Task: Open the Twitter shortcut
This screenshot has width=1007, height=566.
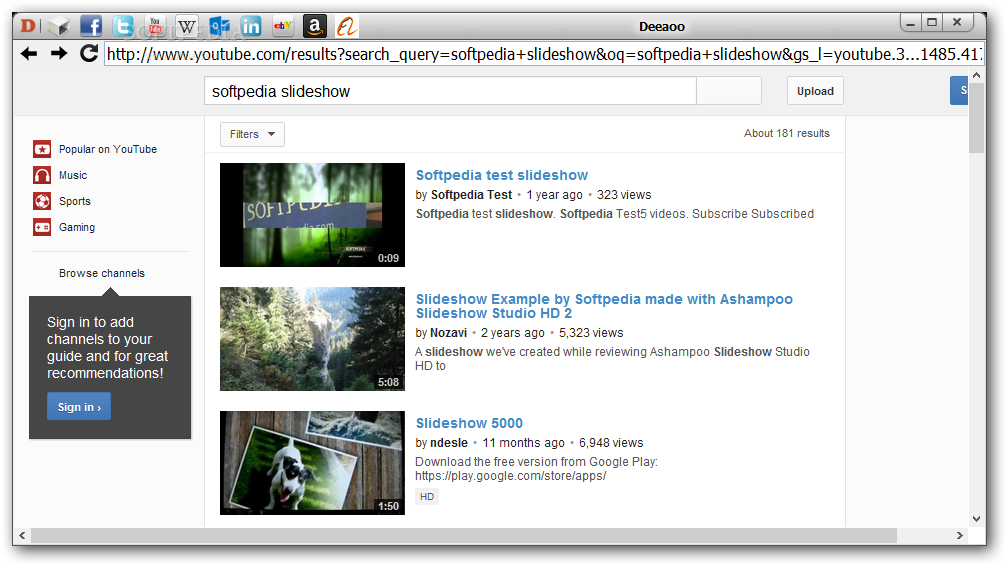Action: pyautogui.click(x=123, y=26)
